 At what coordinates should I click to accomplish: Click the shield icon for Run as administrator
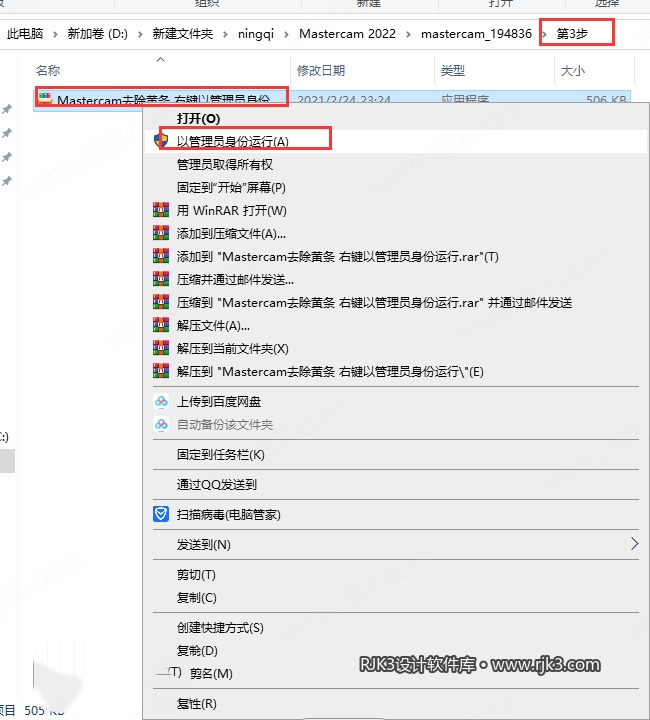[161, 141]
